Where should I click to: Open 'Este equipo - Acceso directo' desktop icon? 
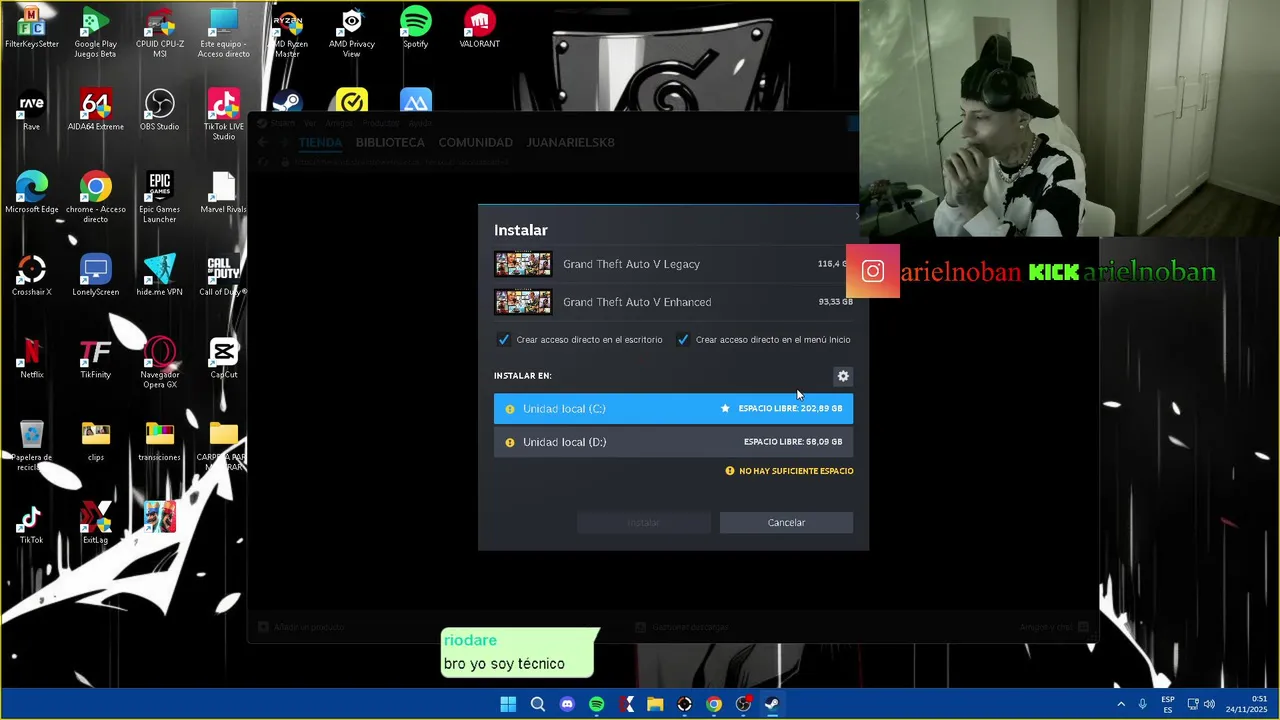[224, 33]
